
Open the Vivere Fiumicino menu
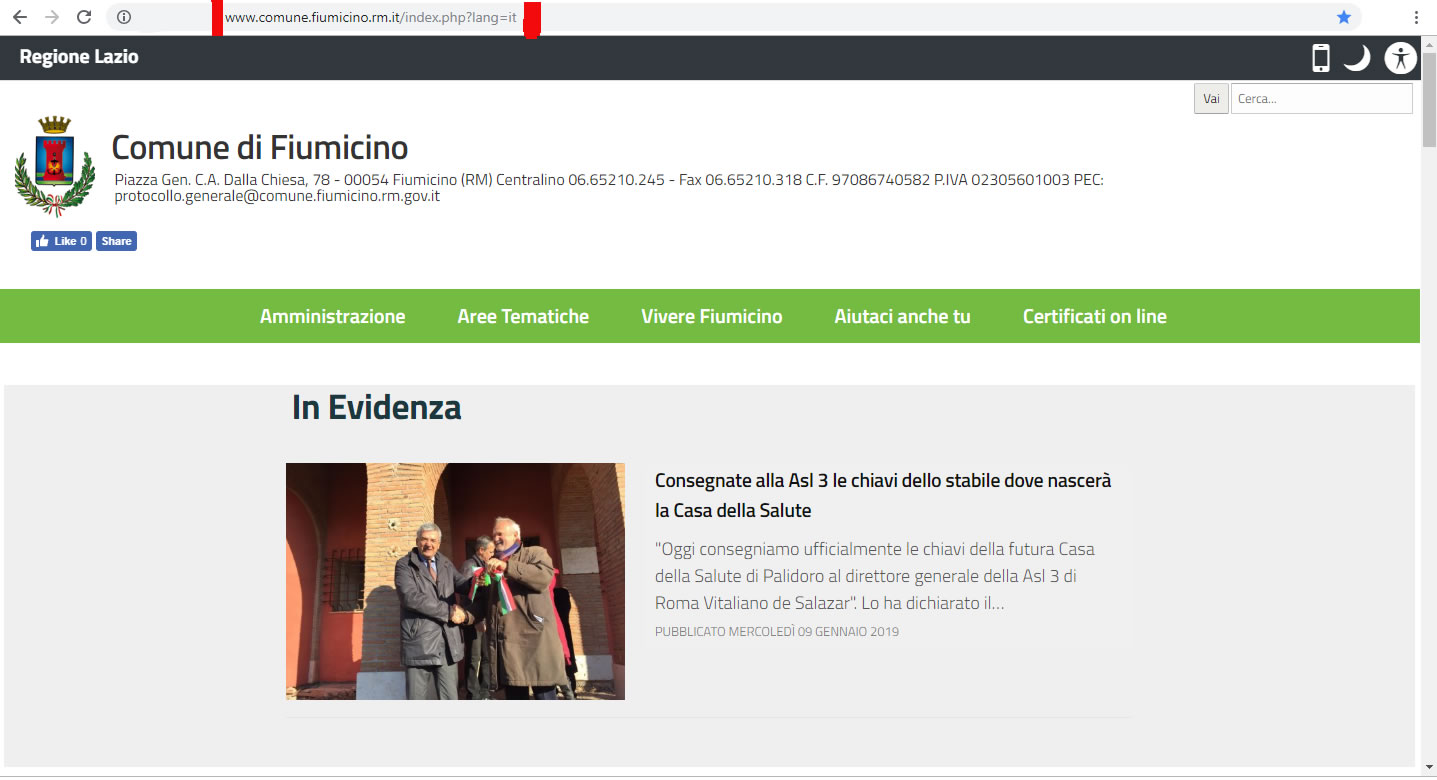click(712, 316)
